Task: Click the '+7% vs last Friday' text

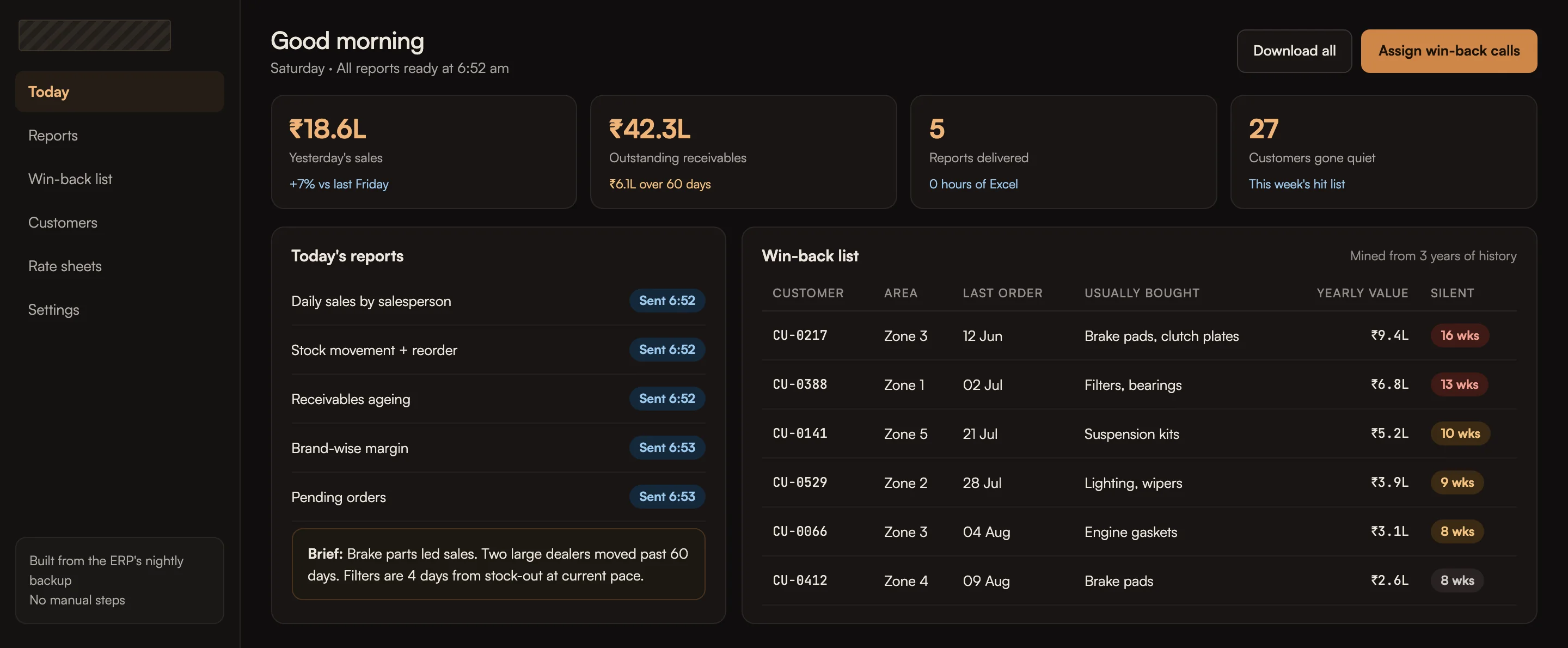Action: click(339, 184)
